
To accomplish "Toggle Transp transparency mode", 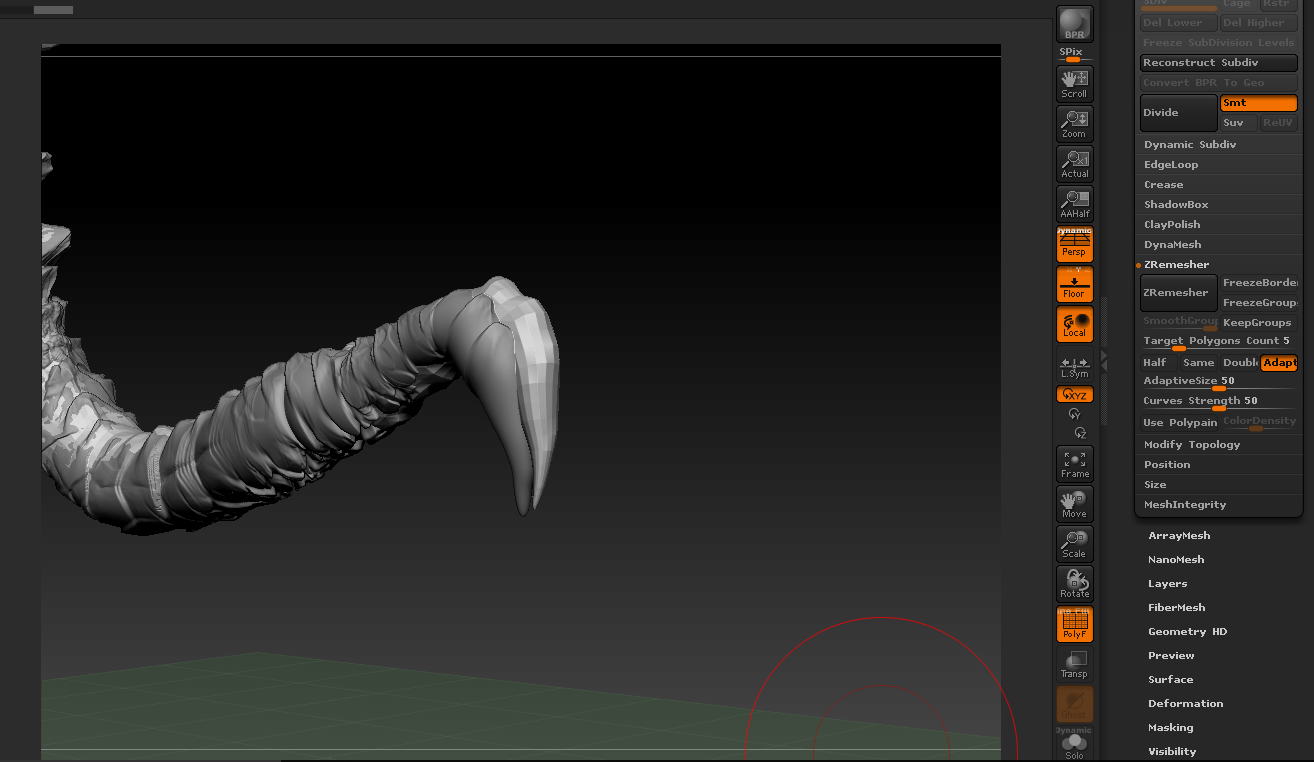I will tap(1075, 664).
